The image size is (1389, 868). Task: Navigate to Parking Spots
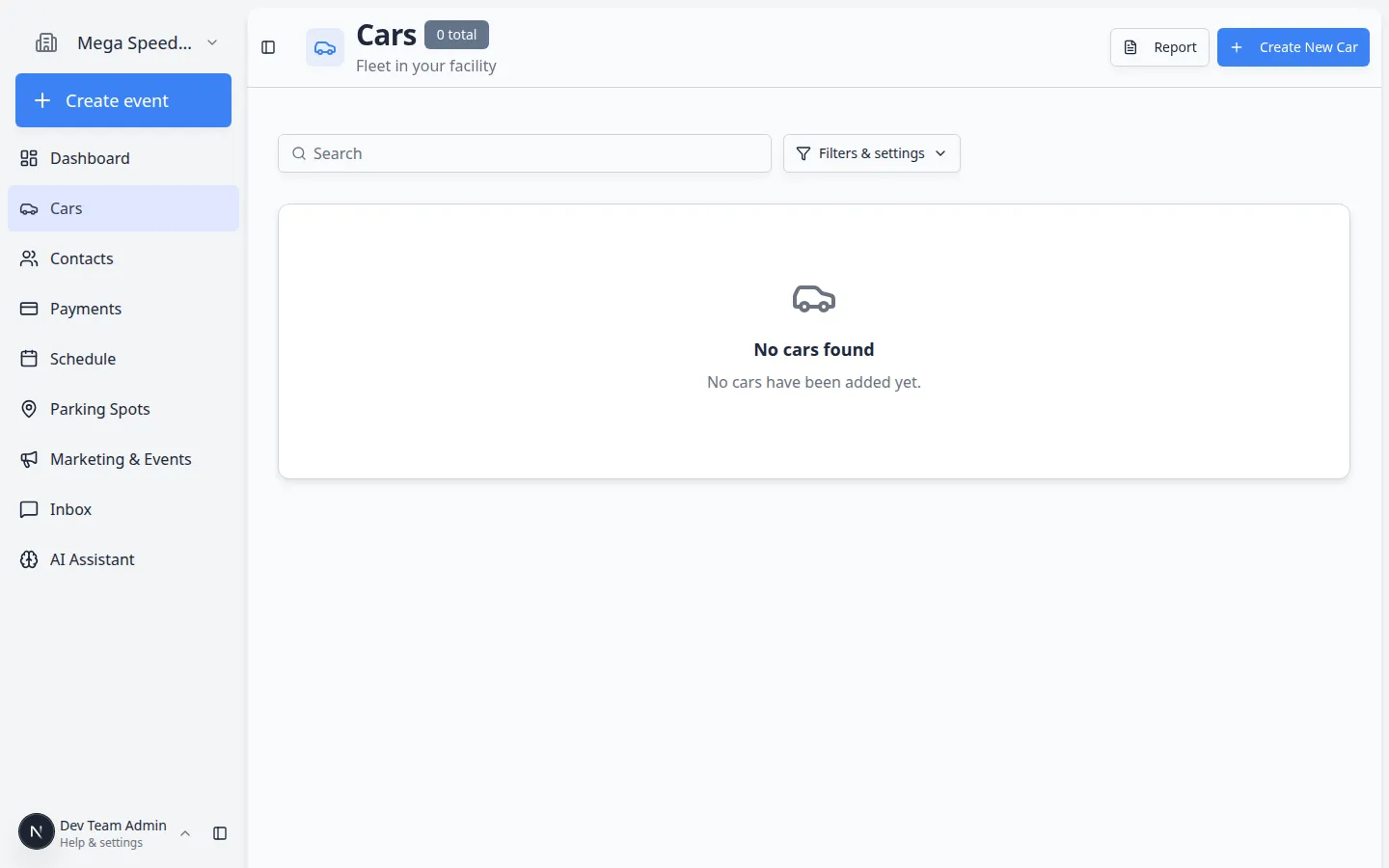tap(123, 409)
